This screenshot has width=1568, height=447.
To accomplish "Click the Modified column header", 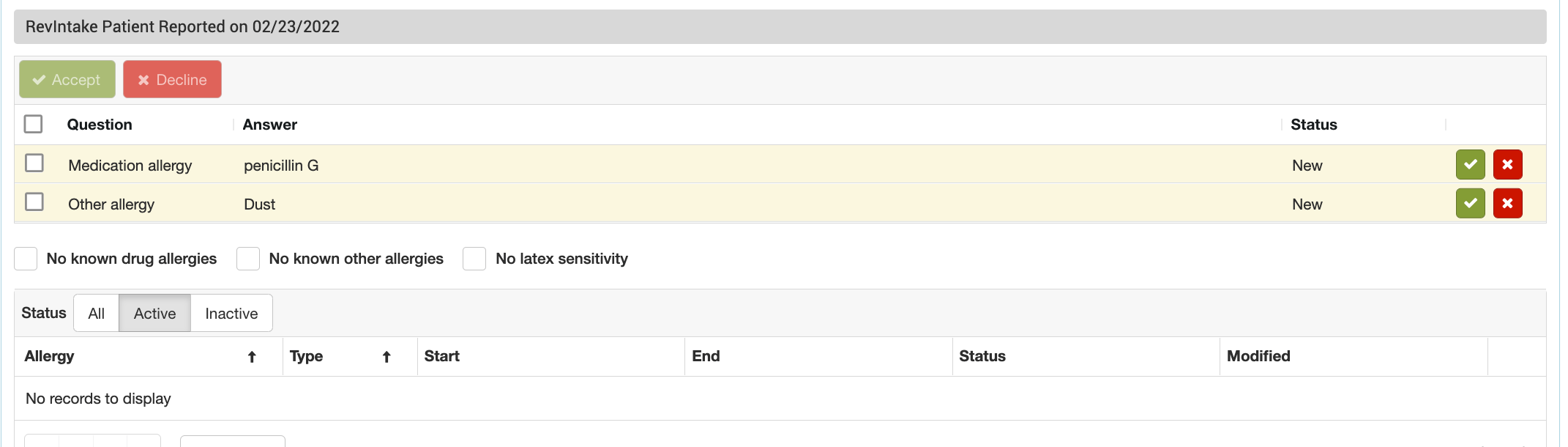I will click(x=1258, y=356).
